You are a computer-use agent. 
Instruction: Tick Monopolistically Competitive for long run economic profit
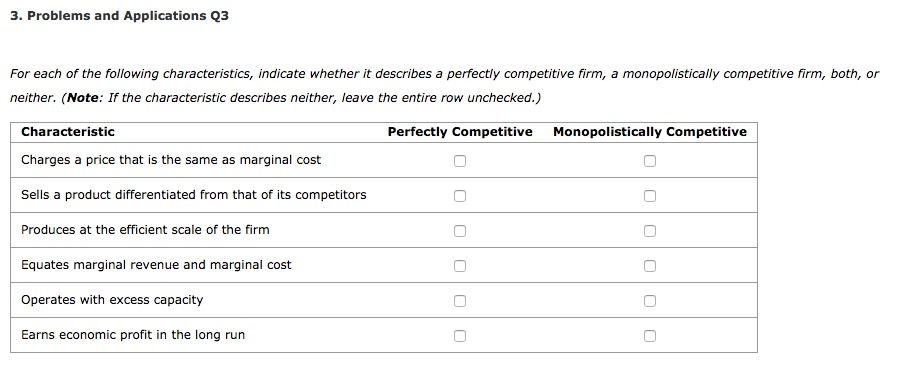pyautogui.click(x=650, y=336)
